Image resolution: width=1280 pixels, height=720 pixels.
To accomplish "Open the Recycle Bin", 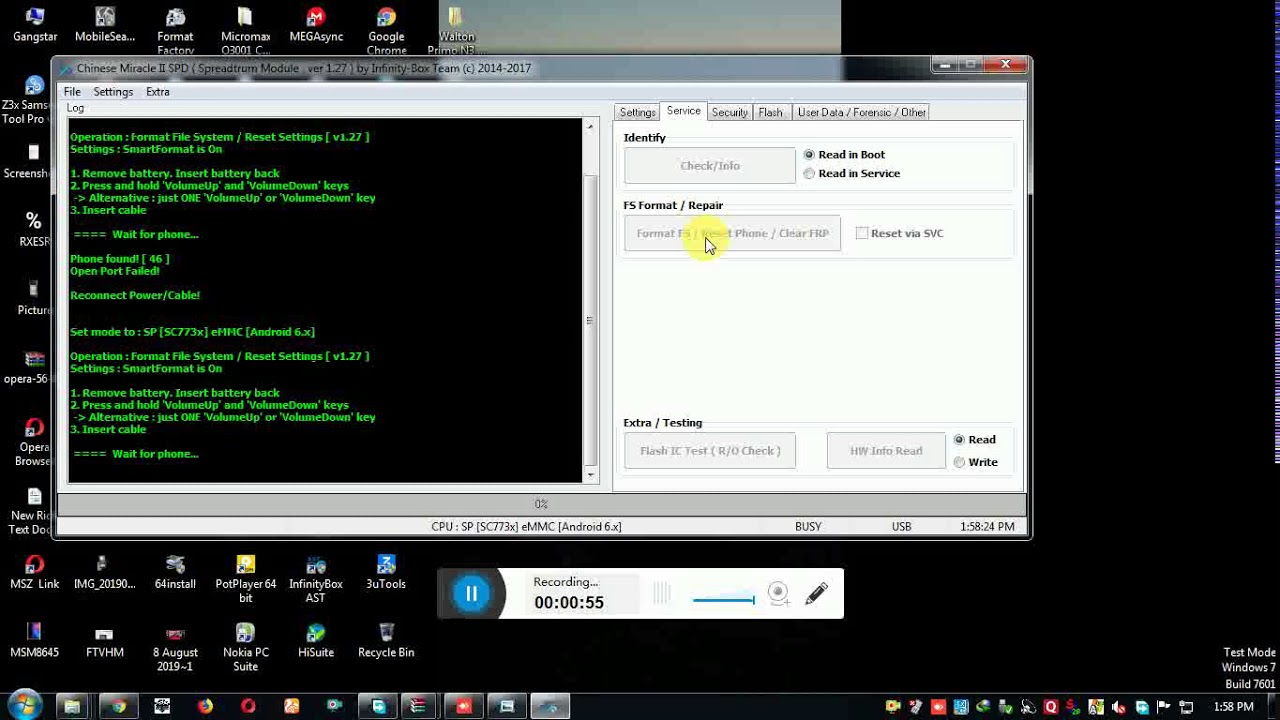I will [386, 641].
